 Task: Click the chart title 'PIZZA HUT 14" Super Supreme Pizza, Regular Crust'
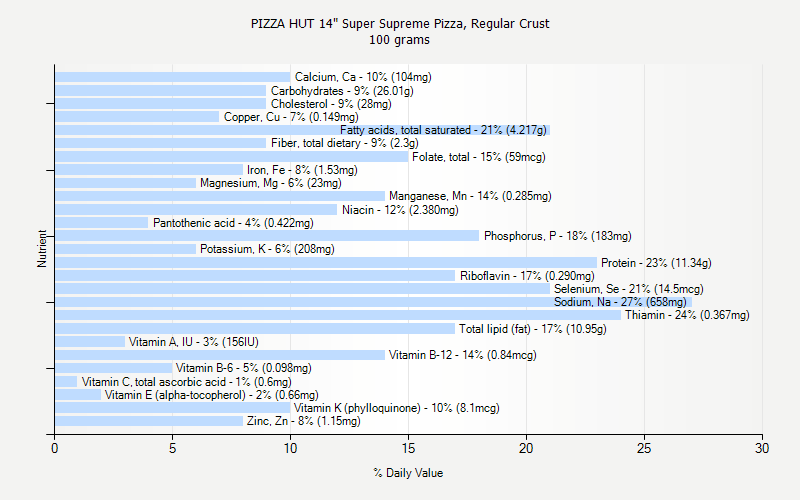[400, 23]
